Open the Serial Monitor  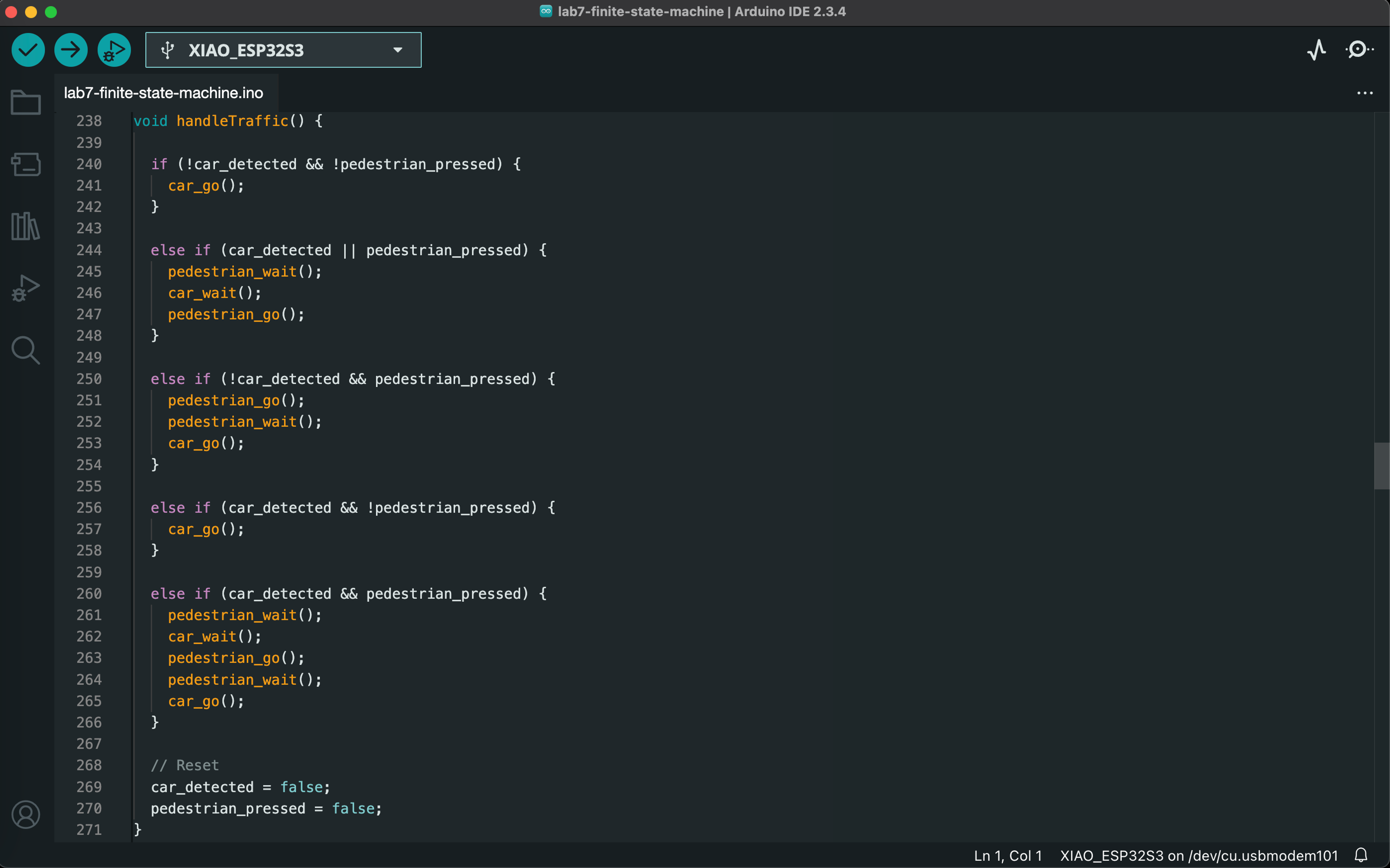pos(1359,50)
